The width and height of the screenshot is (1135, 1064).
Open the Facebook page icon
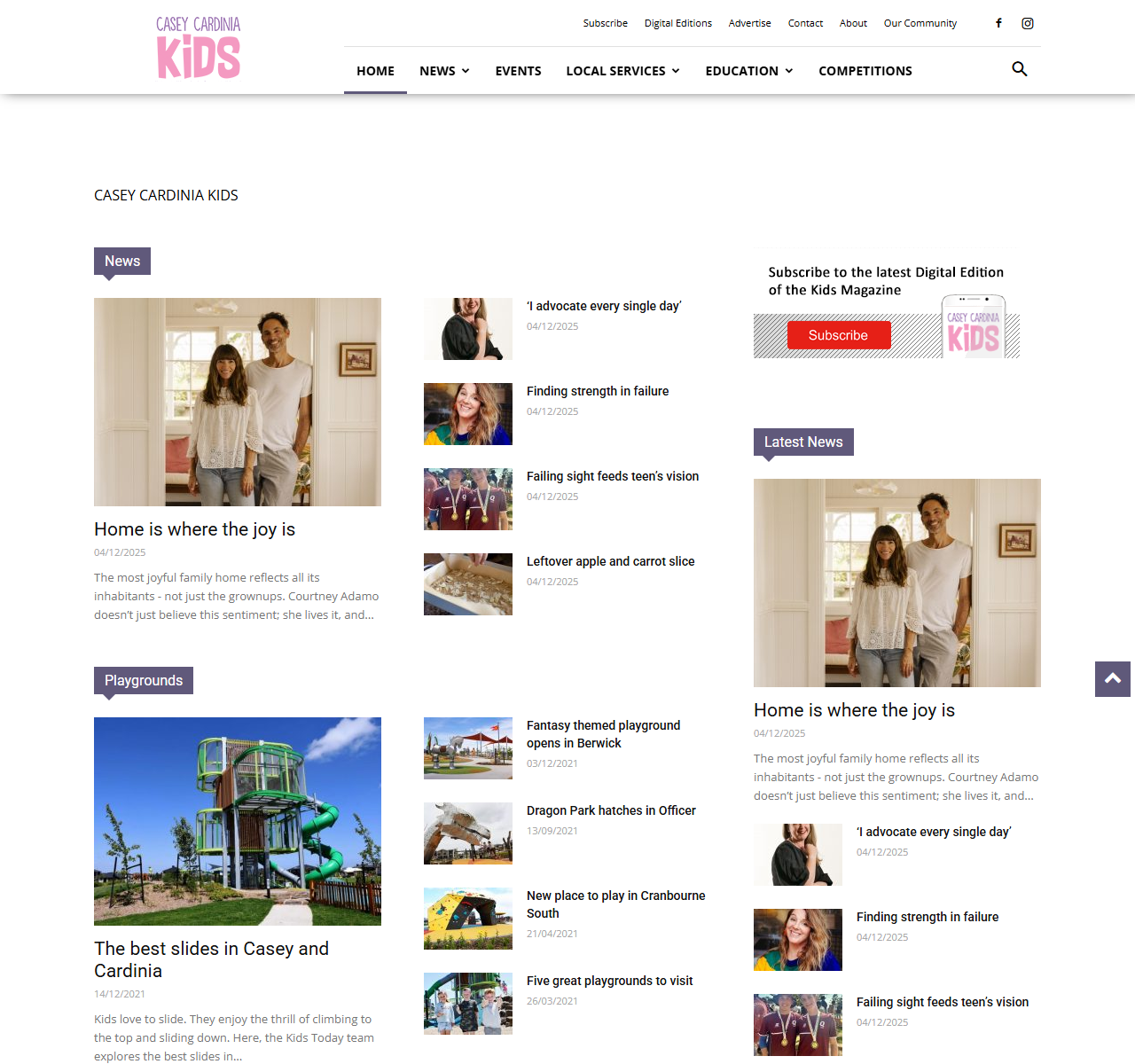[x=998, y=23]
